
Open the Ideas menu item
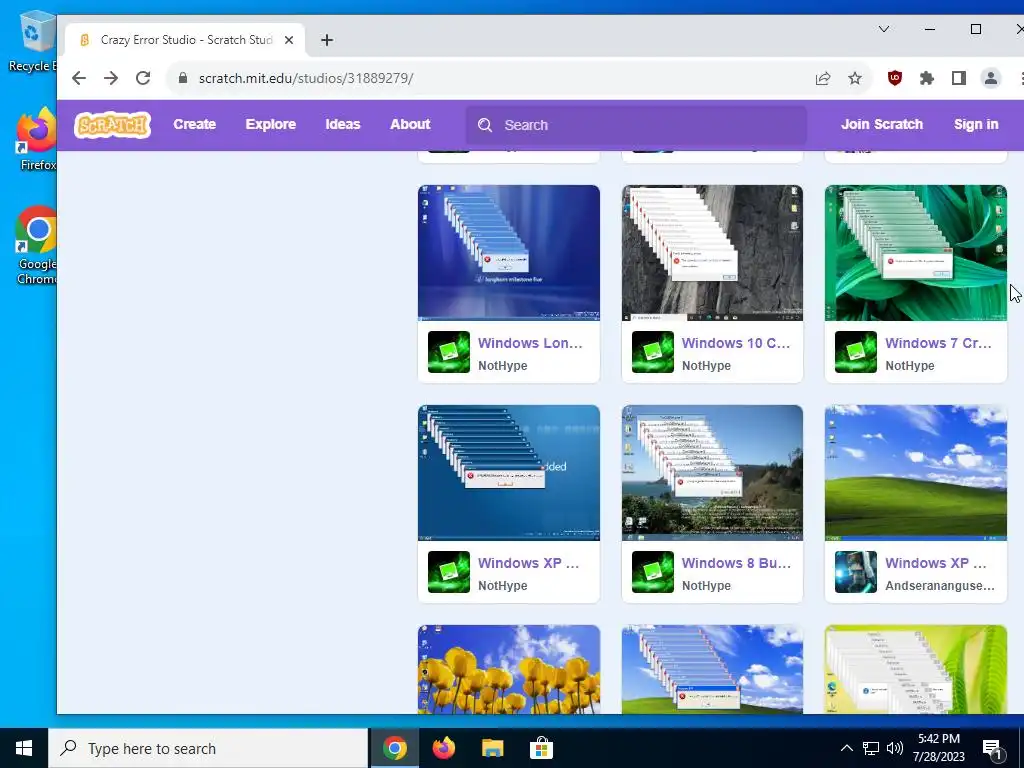pos(343,124)
